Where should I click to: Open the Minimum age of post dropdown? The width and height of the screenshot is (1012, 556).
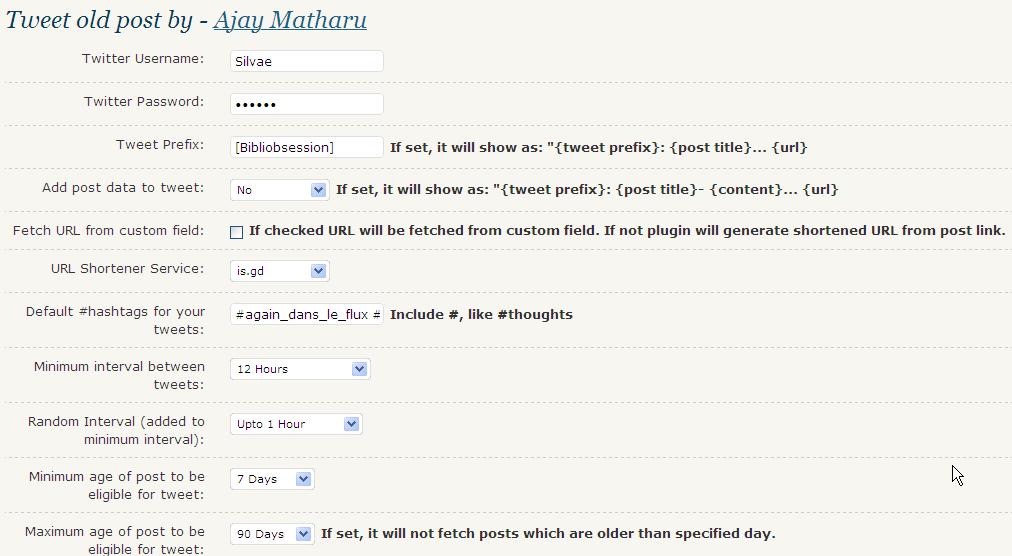(272, 479)
